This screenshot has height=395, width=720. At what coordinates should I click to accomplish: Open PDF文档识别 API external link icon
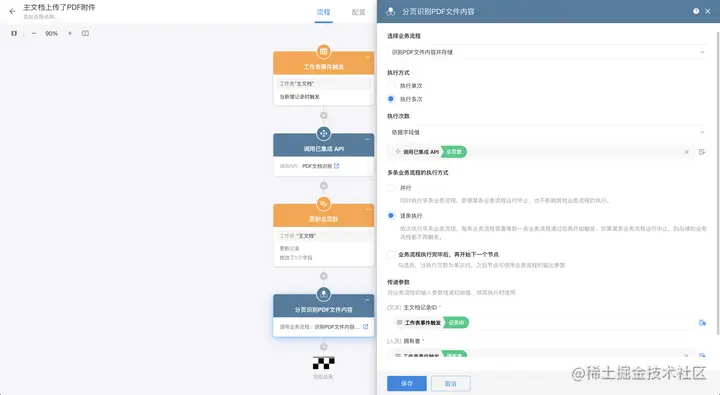(x=337, y=166)
